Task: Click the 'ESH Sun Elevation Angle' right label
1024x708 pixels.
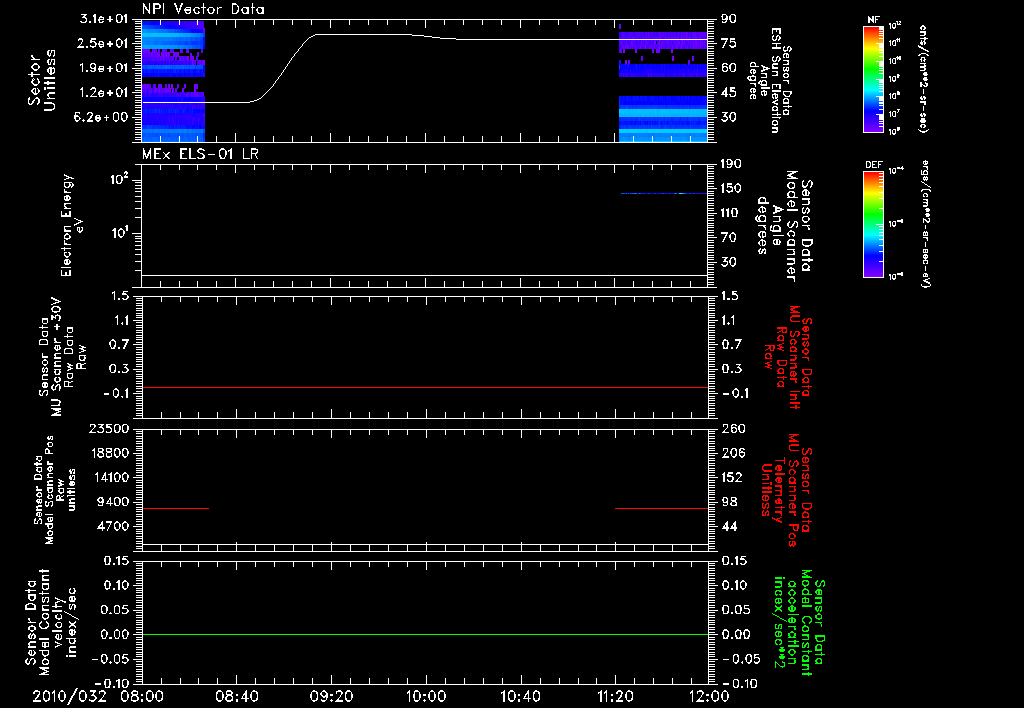Action: pyautogui.click(x=771, y=80)
